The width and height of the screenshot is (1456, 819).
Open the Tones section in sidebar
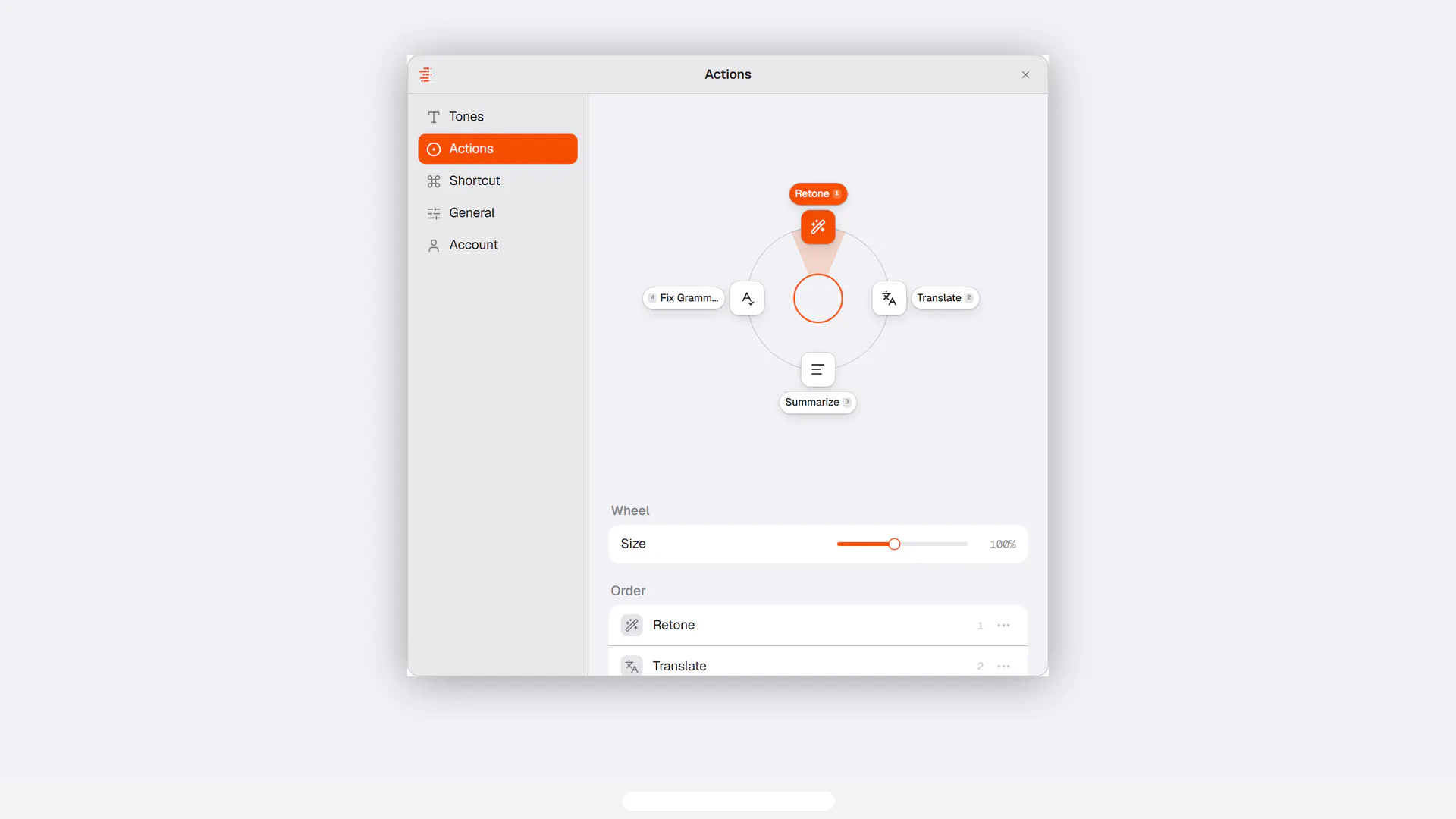tap(497, 117)
